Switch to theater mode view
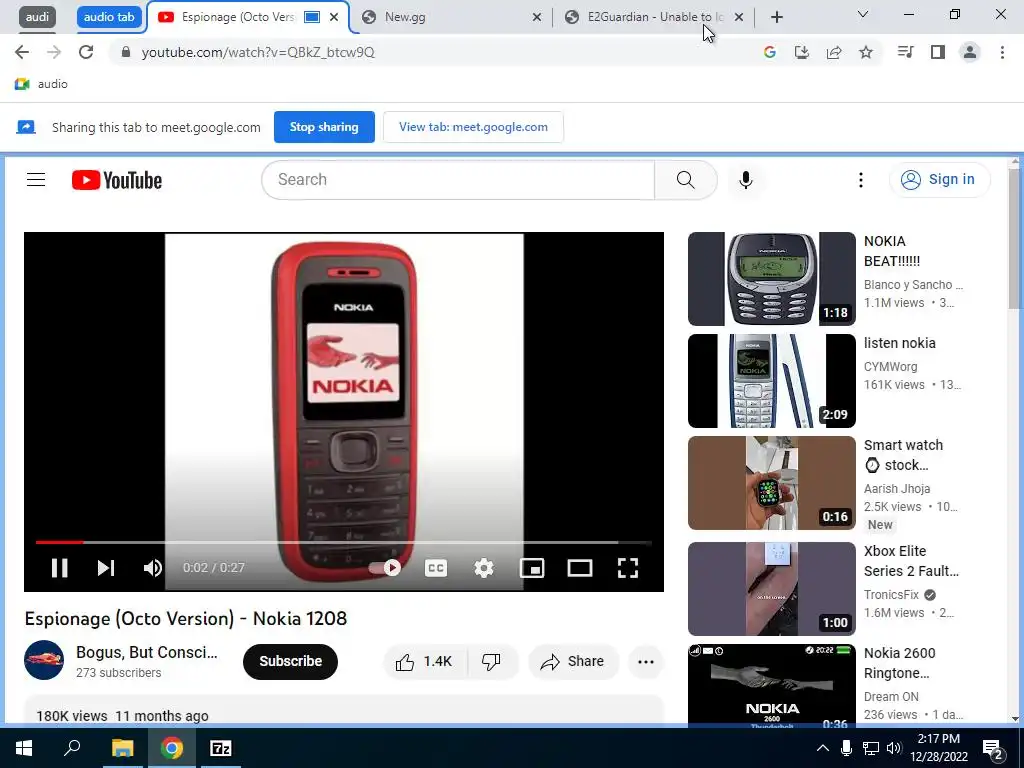 (x=580, y=568)
